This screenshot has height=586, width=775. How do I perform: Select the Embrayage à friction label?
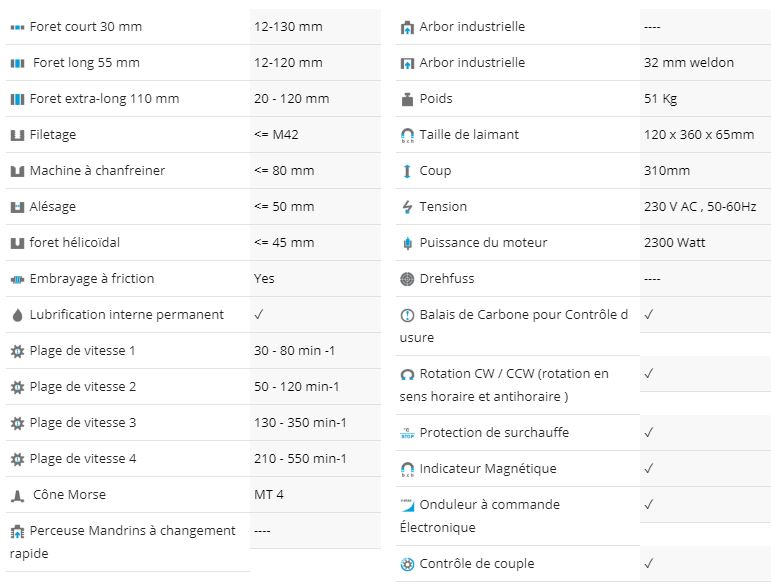pyautogui.click(x=92, y=279)
